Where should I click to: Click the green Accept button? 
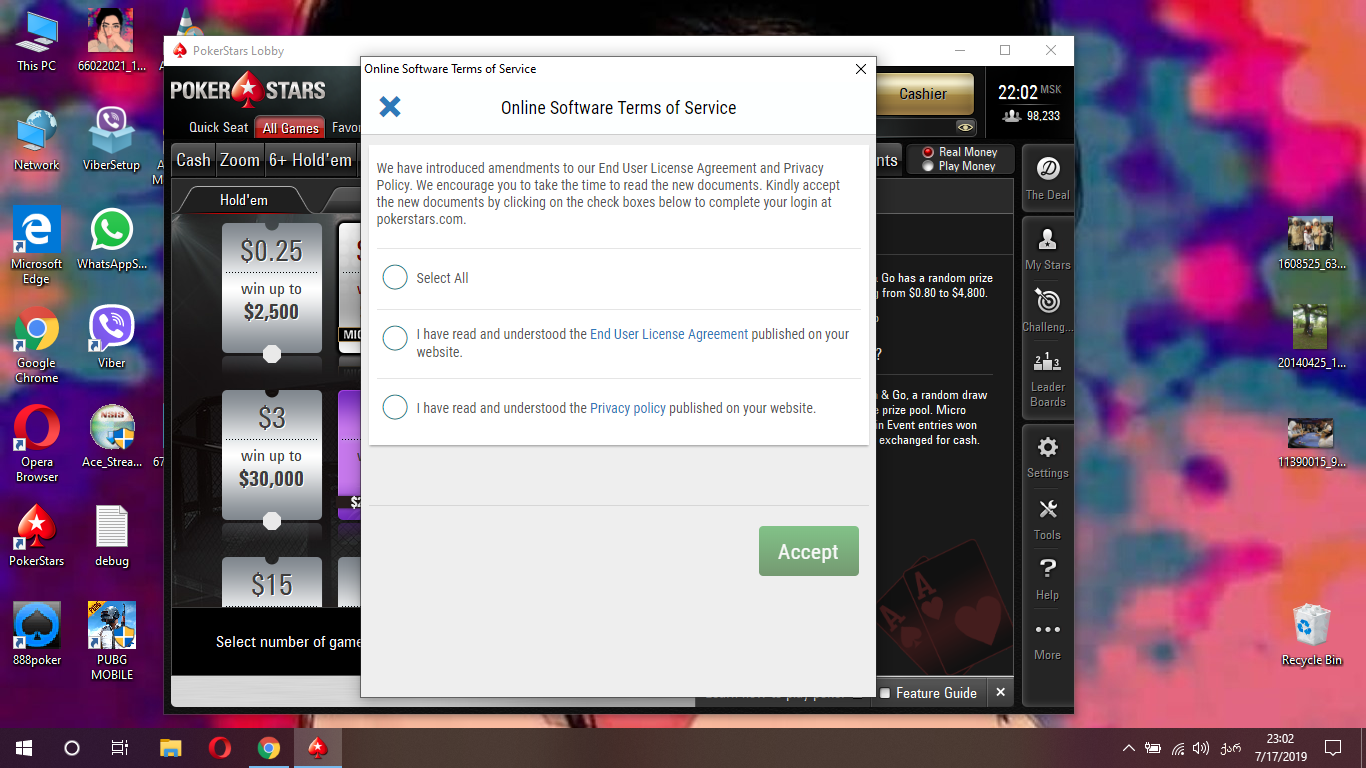809,551
